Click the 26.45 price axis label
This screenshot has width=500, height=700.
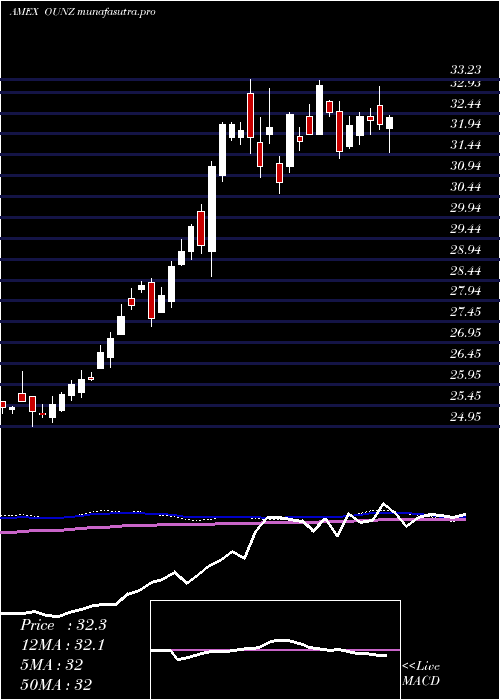(x=466, y=354)
